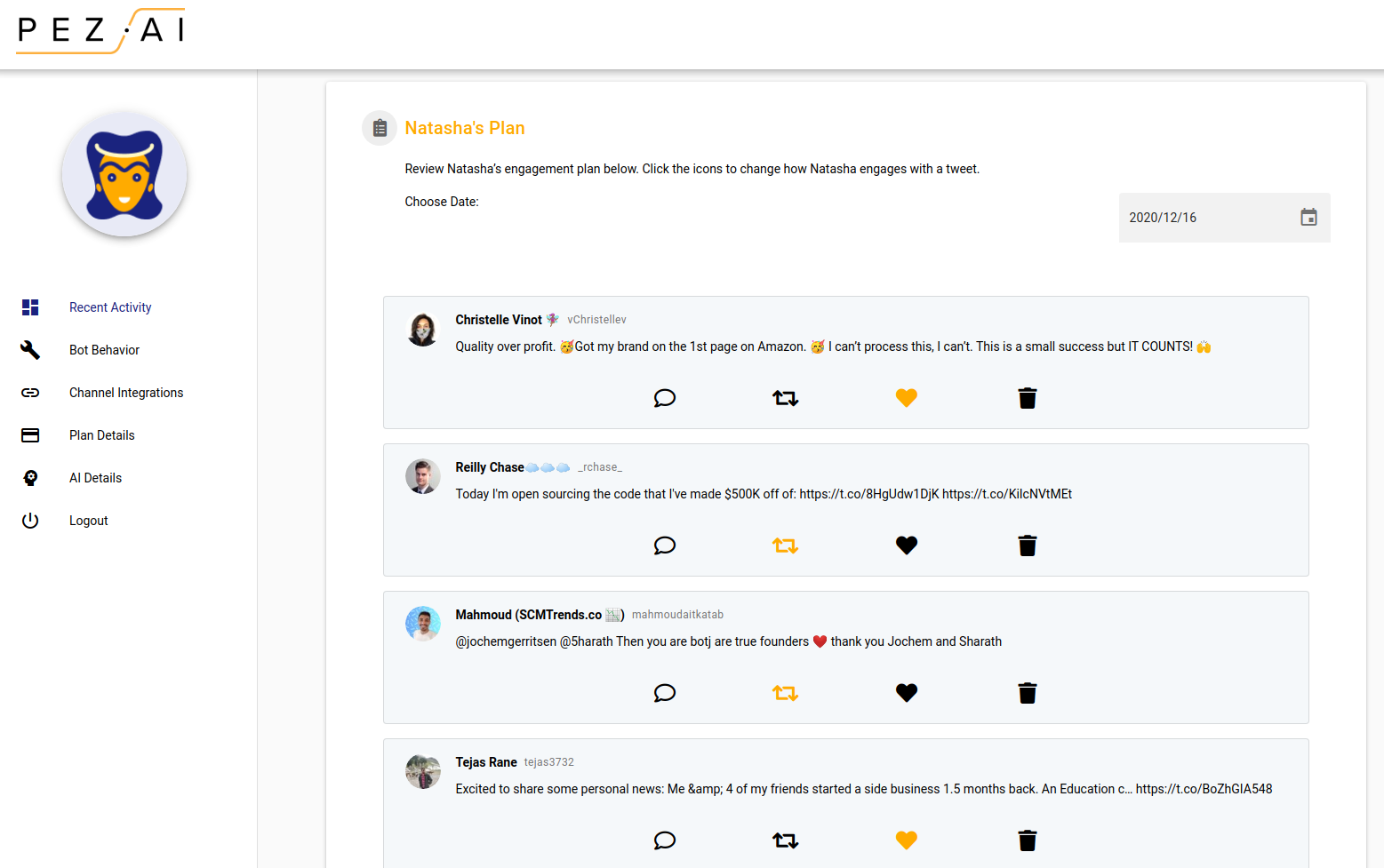Click the date field showing 2020/12/16
This screenshot has height=868, width=1384.
(1200, 218)
